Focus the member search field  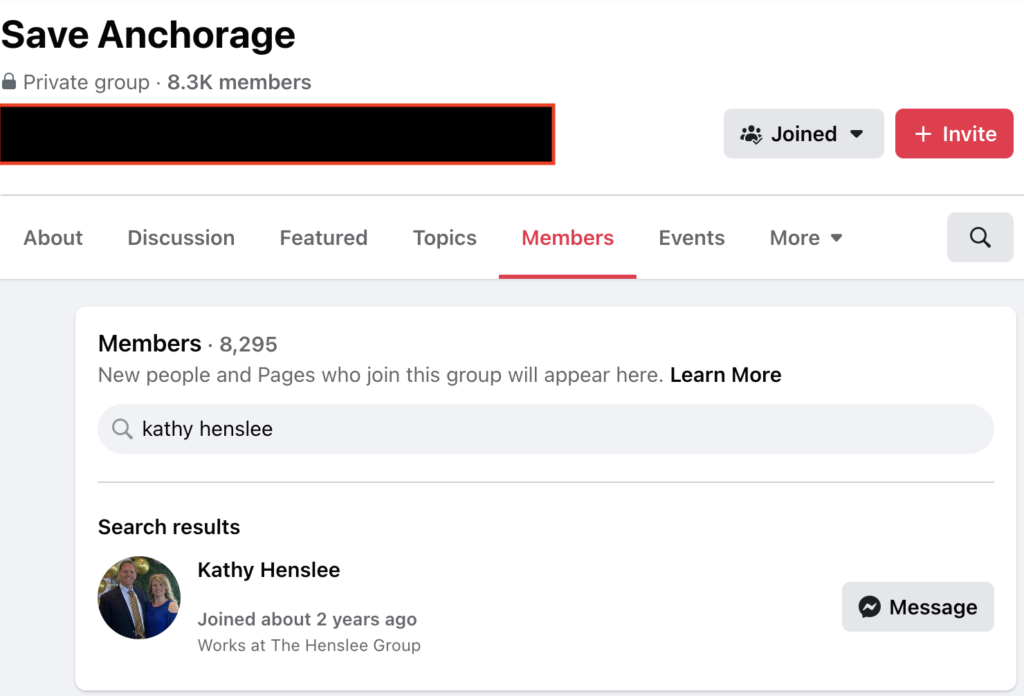(545, 429)
